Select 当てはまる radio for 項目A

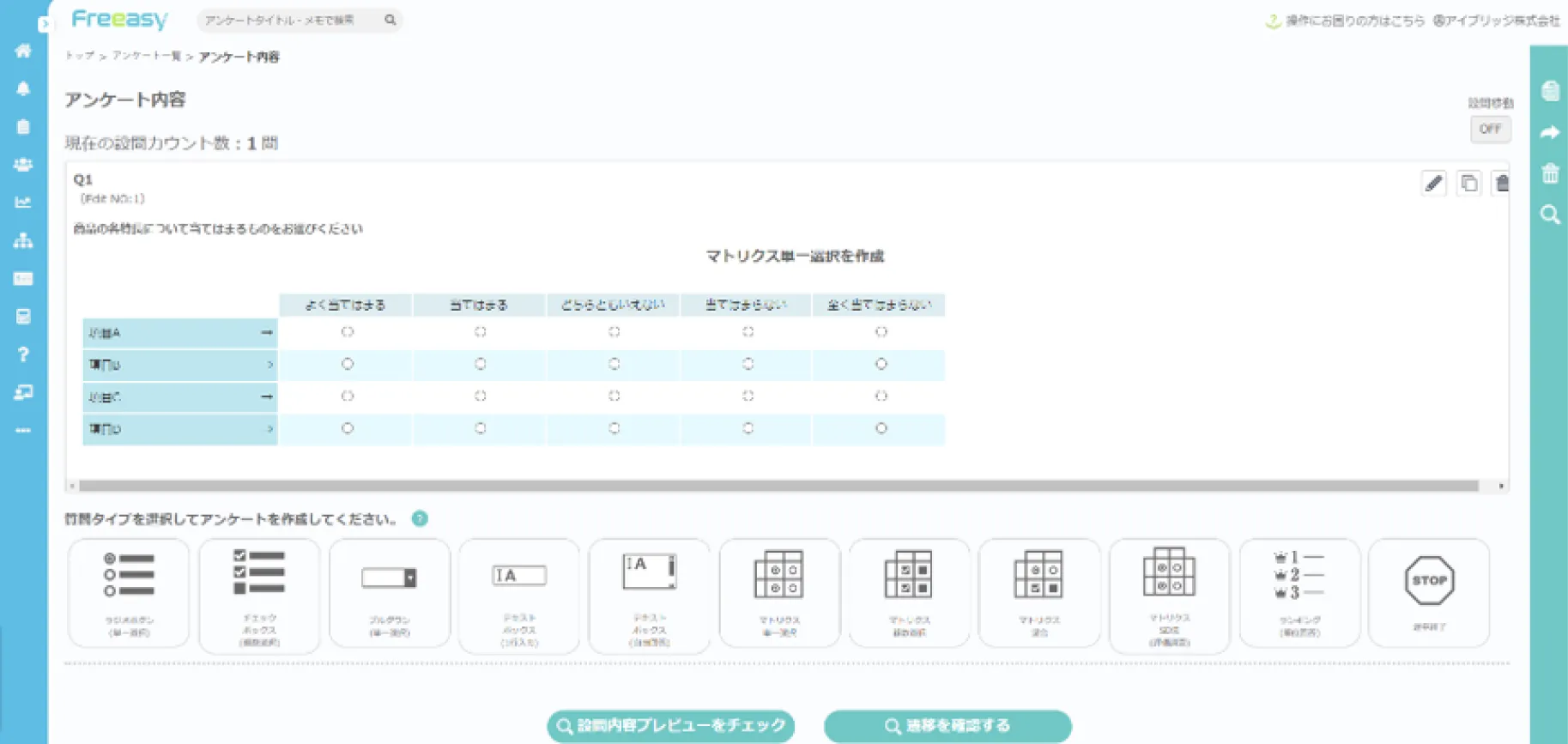(x=481, y=332)
